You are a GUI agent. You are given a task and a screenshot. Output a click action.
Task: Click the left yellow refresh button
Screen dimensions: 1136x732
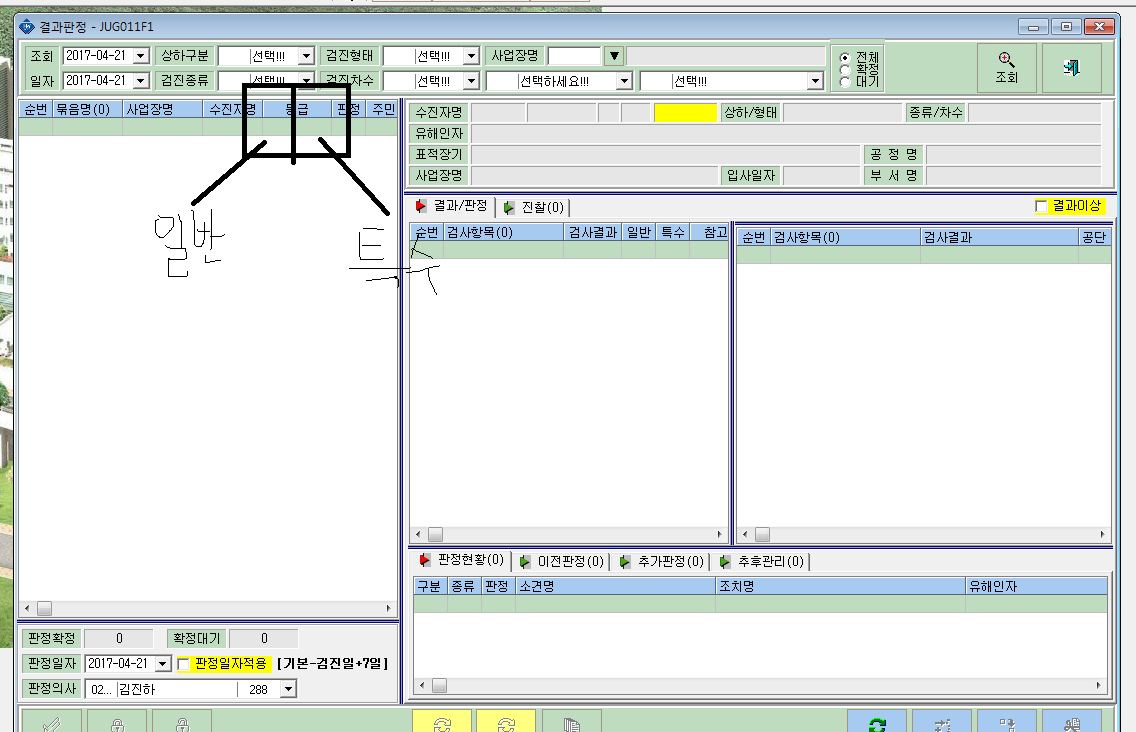442,723
